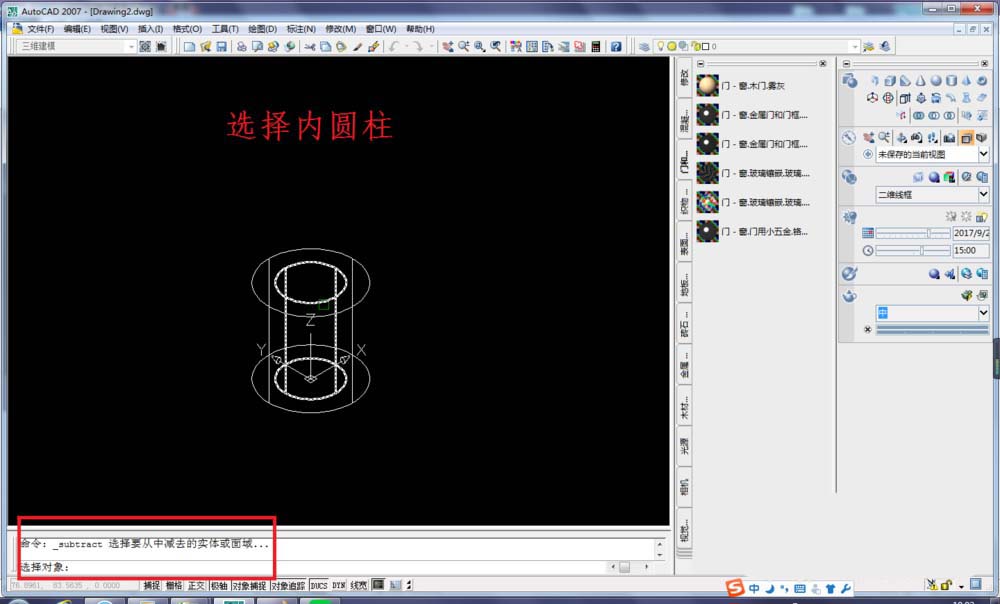Viewport: 1000px width, 604px height.
Task: Toggle 极轴 (Polar) tracking in status bar
Action: [219, 585]
